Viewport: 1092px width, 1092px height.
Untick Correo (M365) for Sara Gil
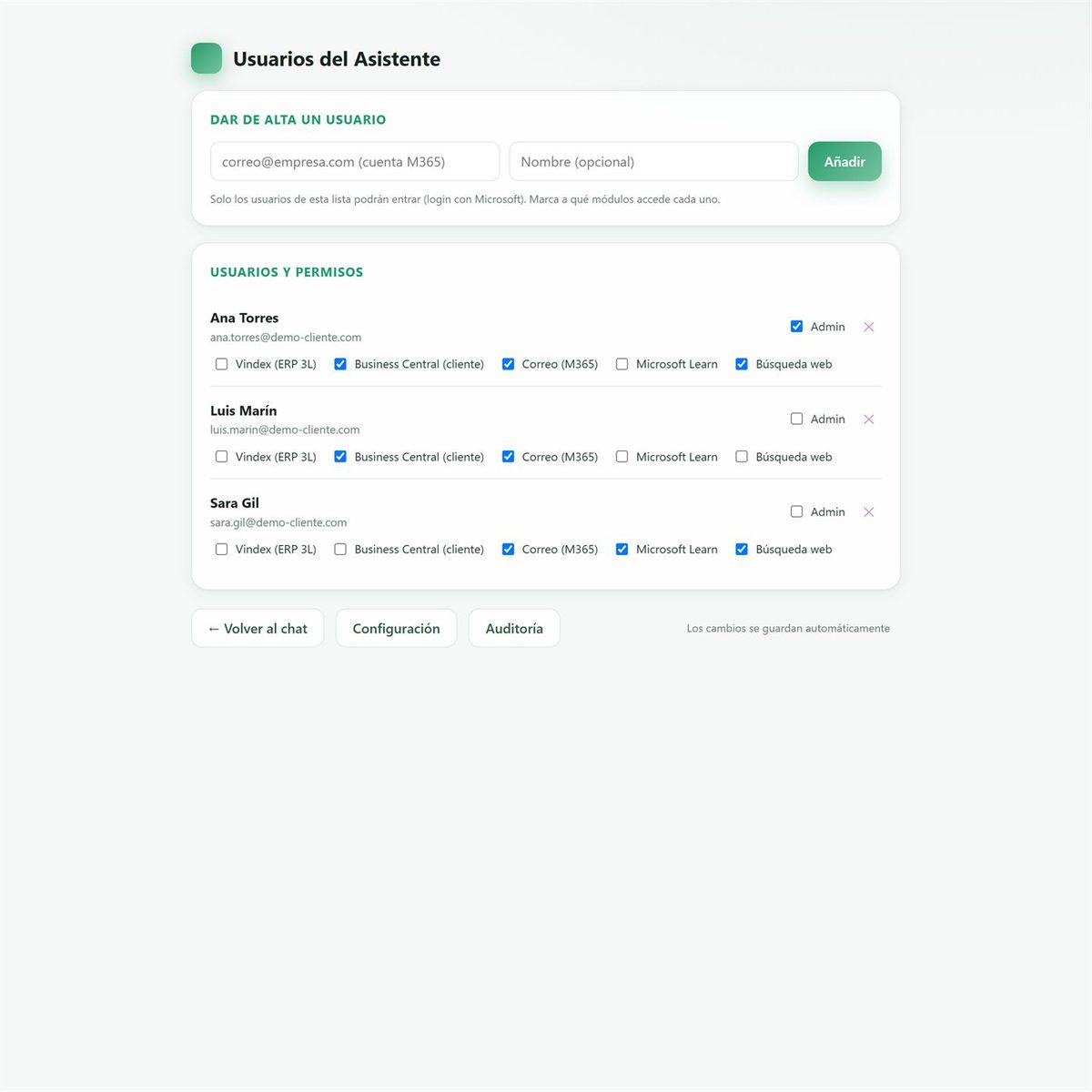point(508,550)
